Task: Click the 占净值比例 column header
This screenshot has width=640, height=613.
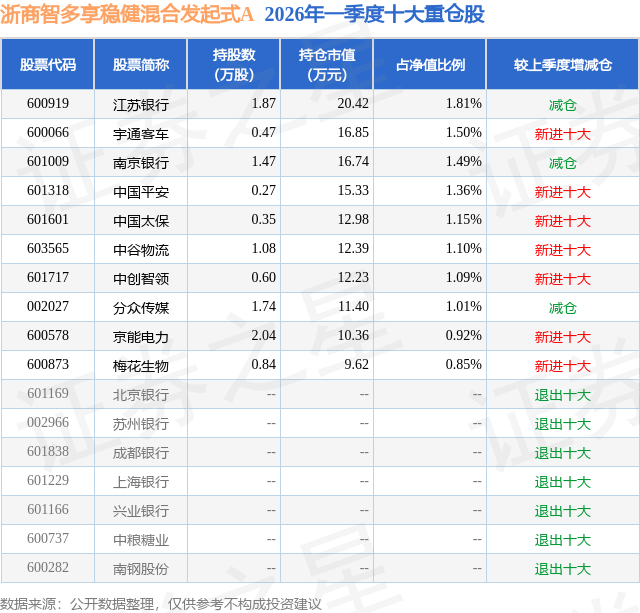Action: (430, 64)
